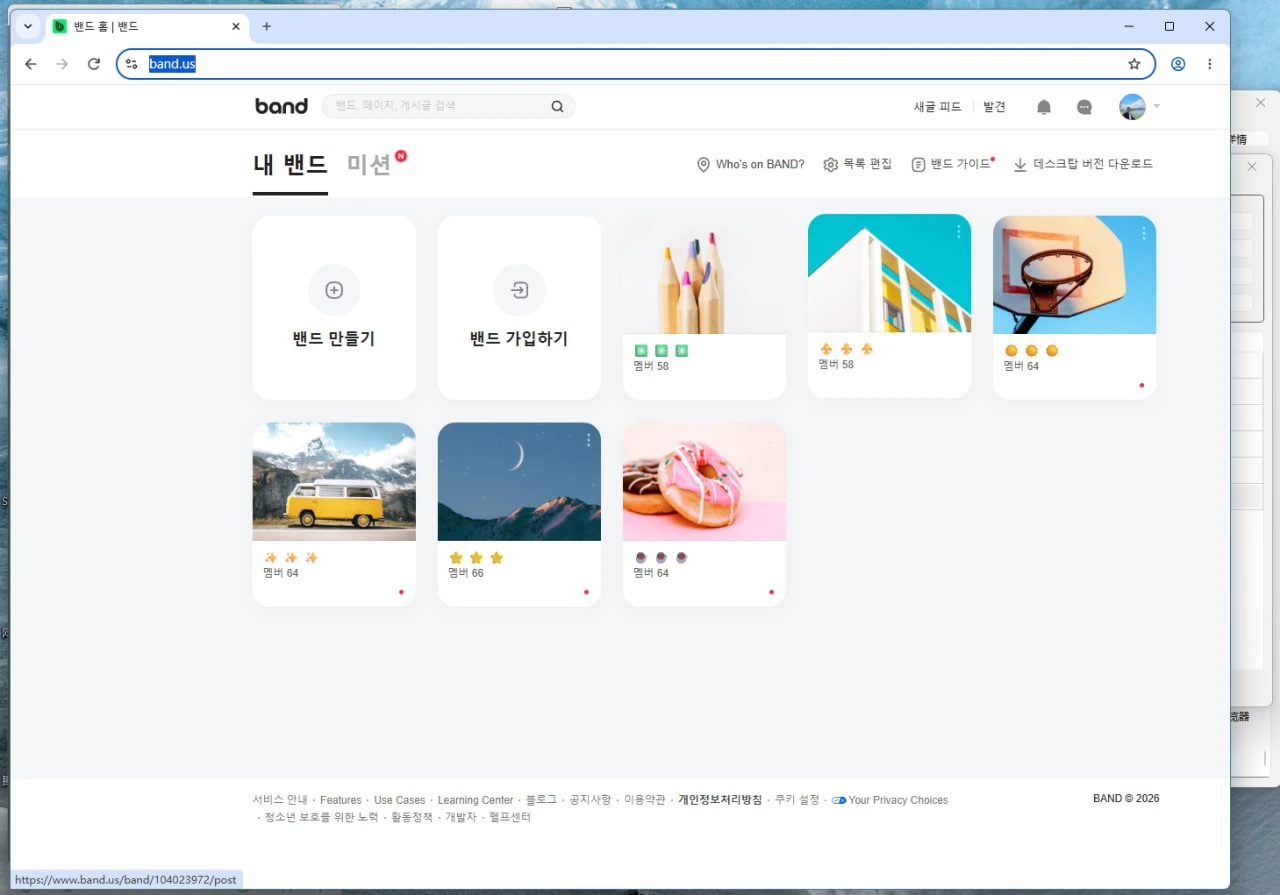Screen dimensions: 1280x895
Task: Open 개인정보처리방침 footer link
Action: [x=720, y=800]
